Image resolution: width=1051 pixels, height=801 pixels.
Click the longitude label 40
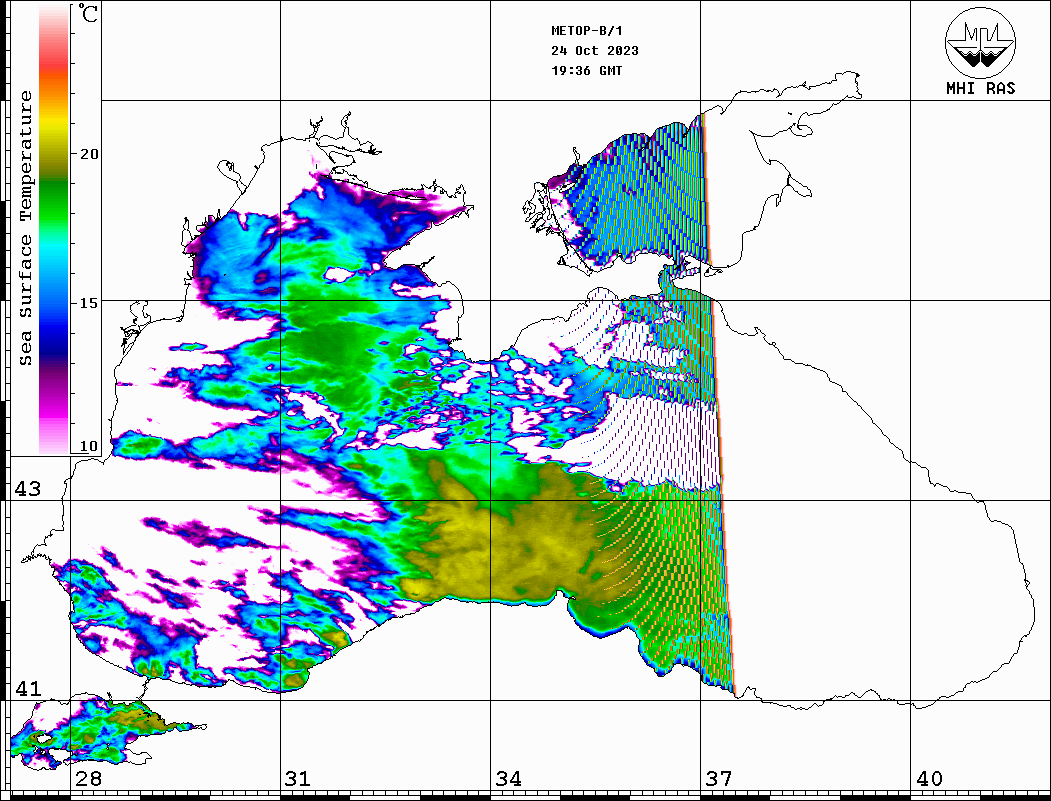tap(929, 779)
